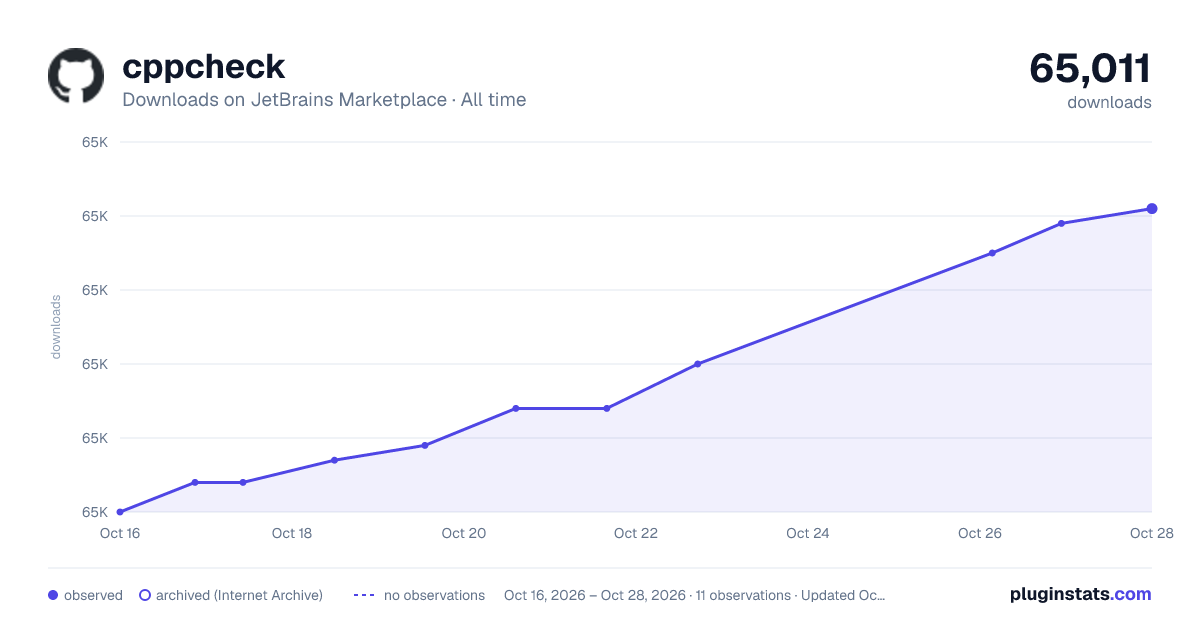Click the archived (Internet Archive) legend label

[x=239, y=595]
